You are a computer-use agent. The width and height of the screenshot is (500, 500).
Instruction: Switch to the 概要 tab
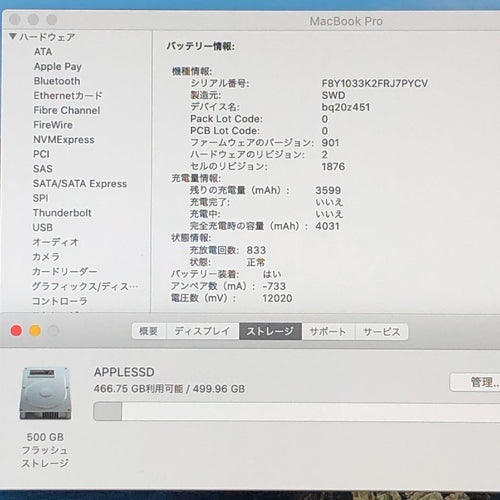tap(149, 331)
